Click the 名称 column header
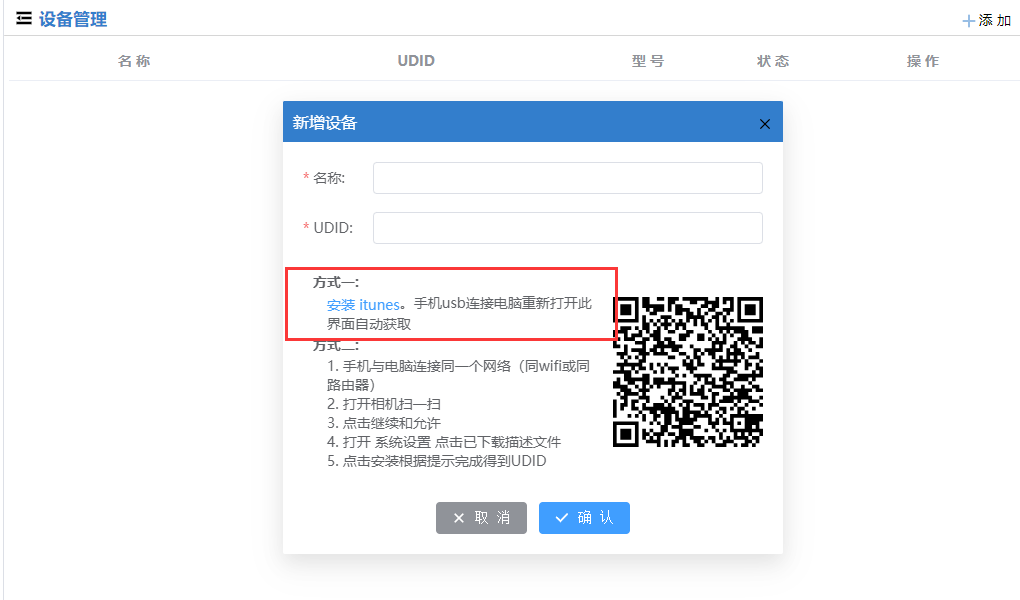This screenshot has width=1020, height=600. (133, 60)
